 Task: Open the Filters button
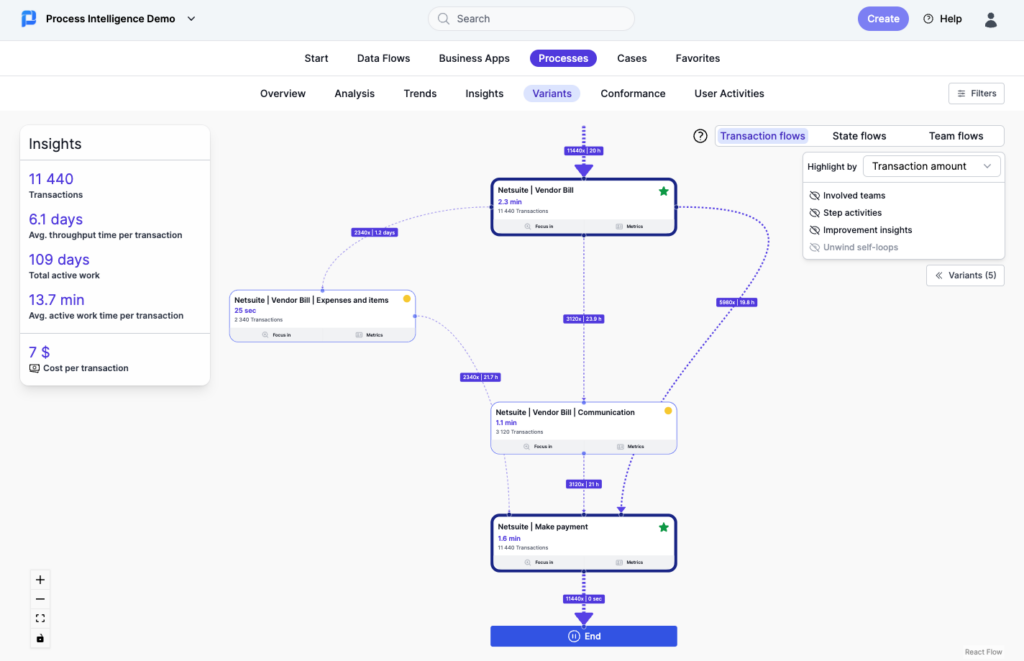976,93
